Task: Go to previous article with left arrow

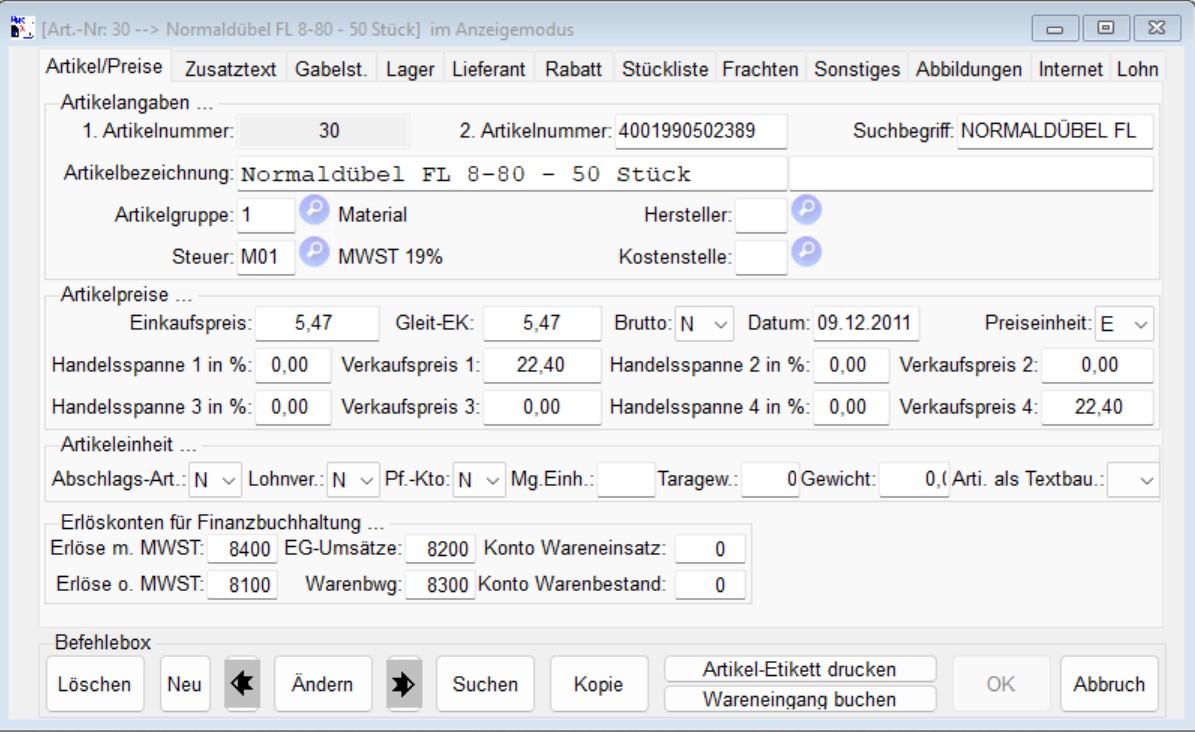Action: pos(241,684)
